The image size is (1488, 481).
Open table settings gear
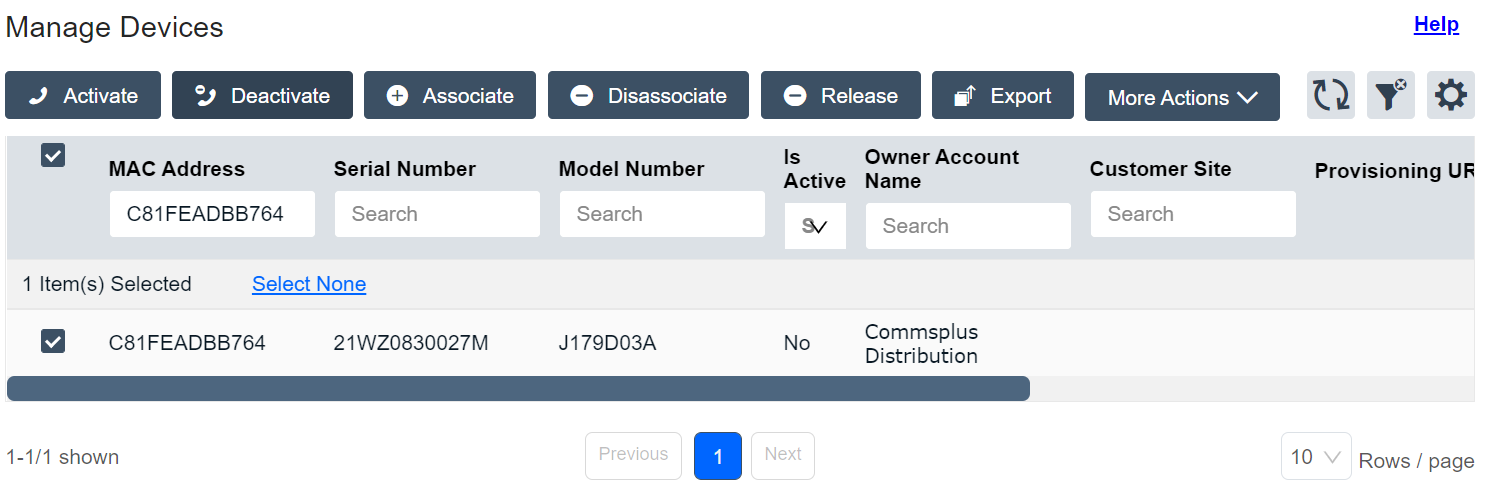(x=1451, y=96)
